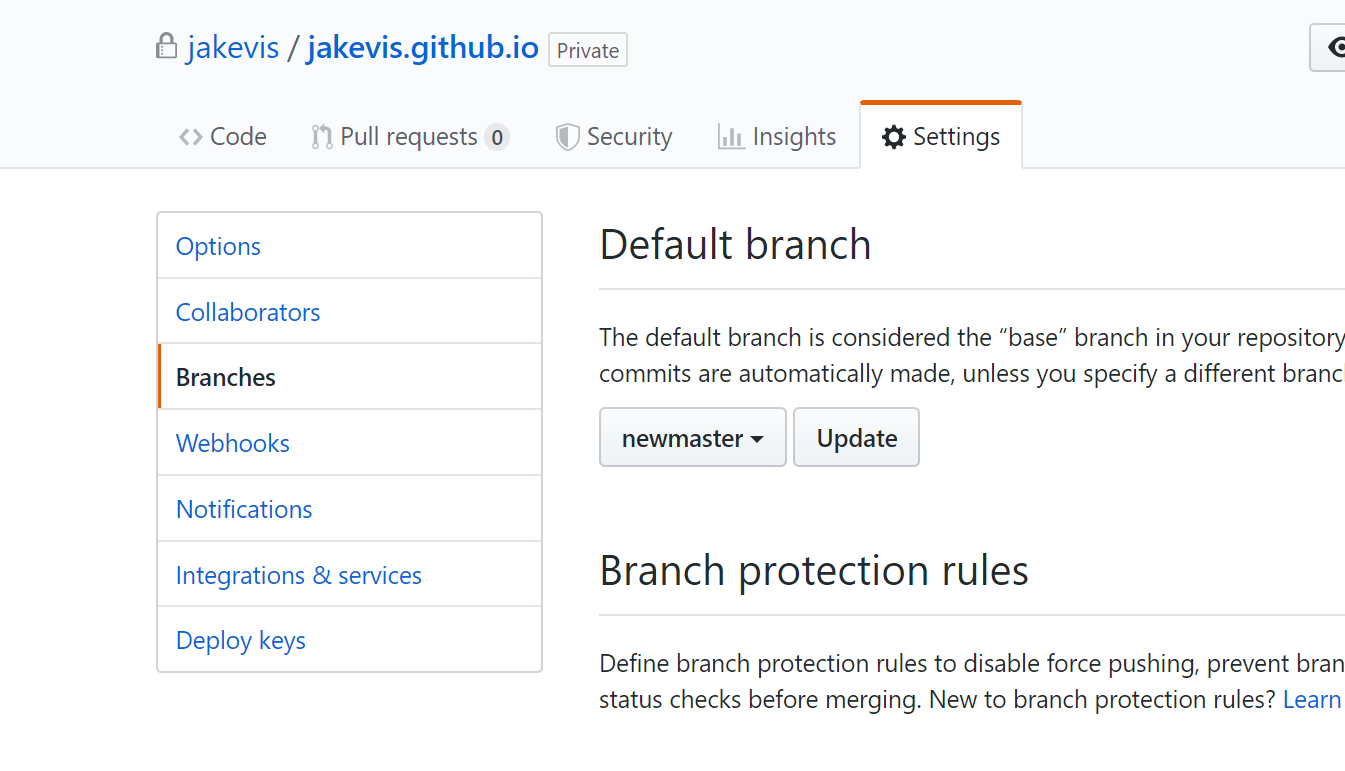Click the Watch eye icon button
The width and height of the screenshot is (1345, 771).
pyautogui.click(x=1328, y=47)
